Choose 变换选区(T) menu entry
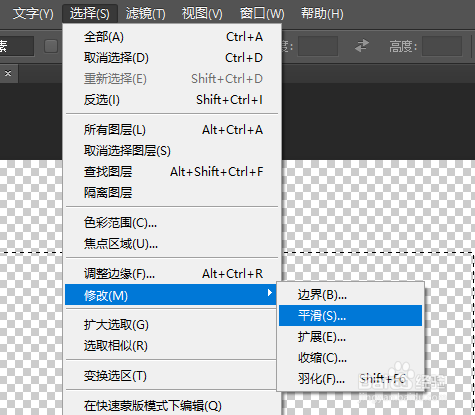Screen dimensions: 475x415 click(171, 376)
